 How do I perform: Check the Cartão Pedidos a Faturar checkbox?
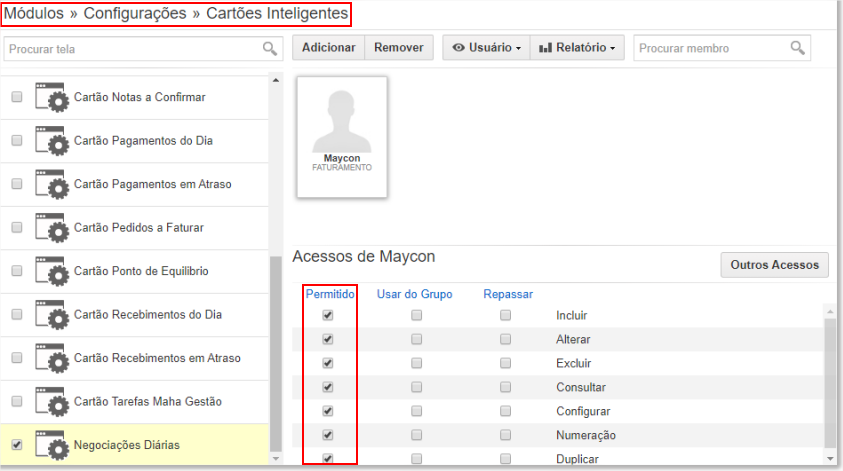pyautogui.click(x=17, y=227)
